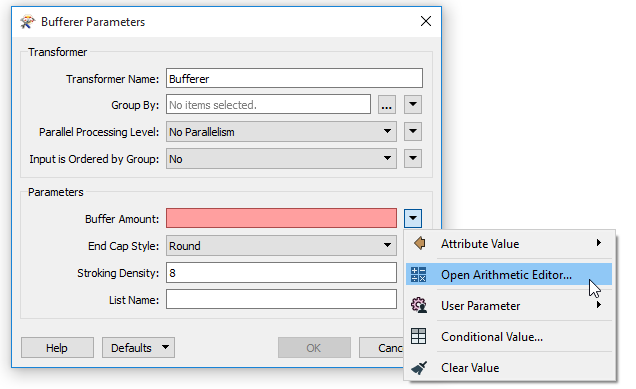Open Group By ellipsis picker button
Screen dimensions: 636x389
point(387,105)
